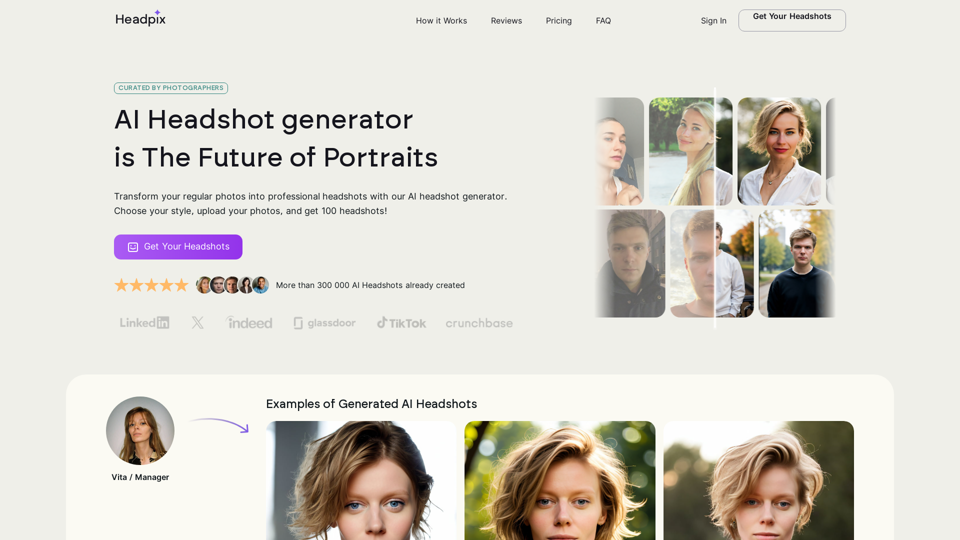Open the How it Works menu item
Image resolution: width=960 pixels, height=540 pixels.
(441, 21)
